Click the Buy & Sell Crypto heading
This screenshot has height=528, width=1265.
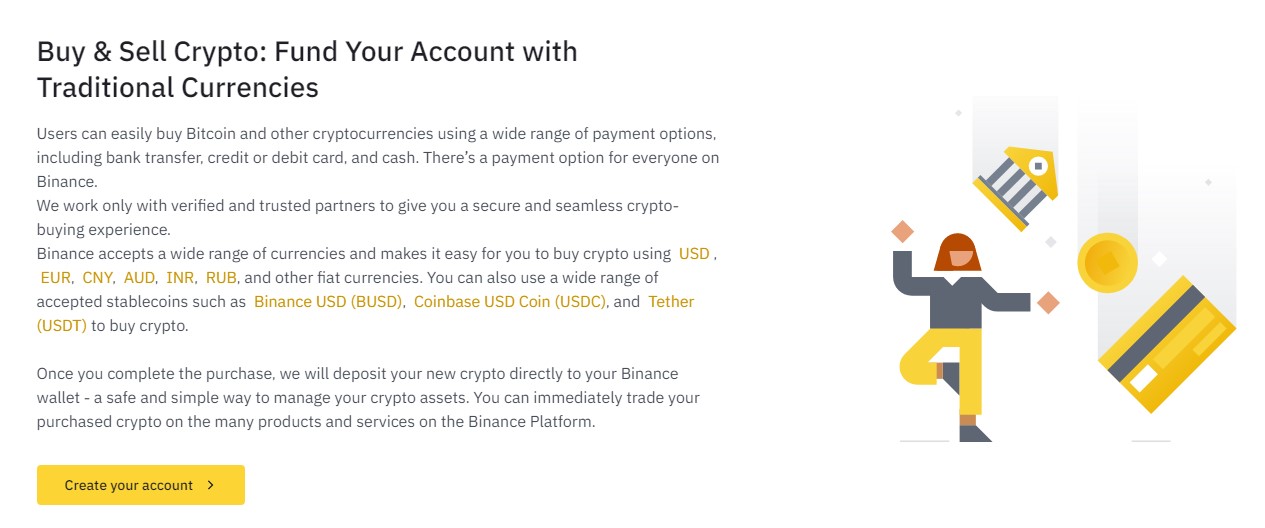(x=307, y=69)
